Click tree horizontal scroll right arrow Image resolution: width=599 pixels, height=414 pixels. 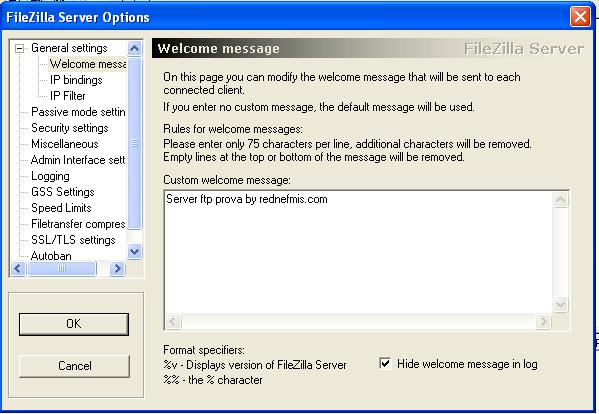pos(117,269)
